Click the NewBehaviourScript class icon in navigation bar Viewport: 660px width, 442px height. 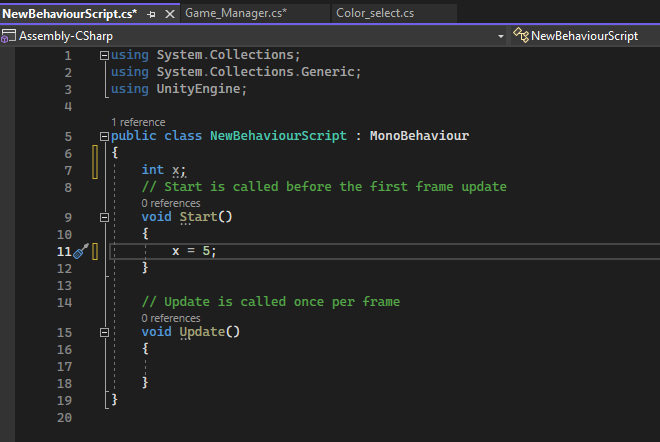[x=520, y=36]
